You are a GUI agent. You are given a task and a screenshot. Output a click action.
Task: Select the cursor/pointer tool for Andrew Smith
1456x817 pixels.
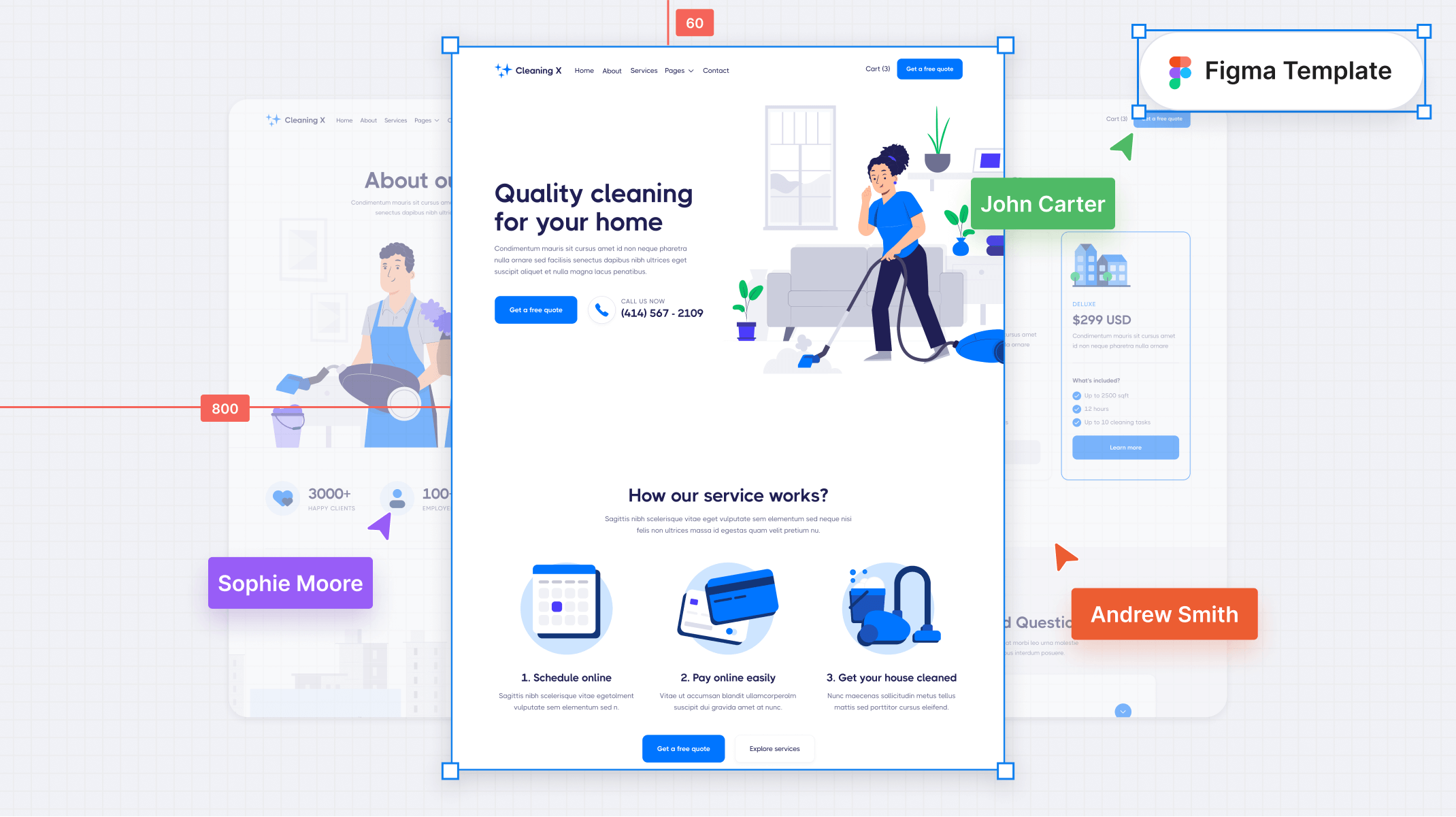pos(1063,557)
